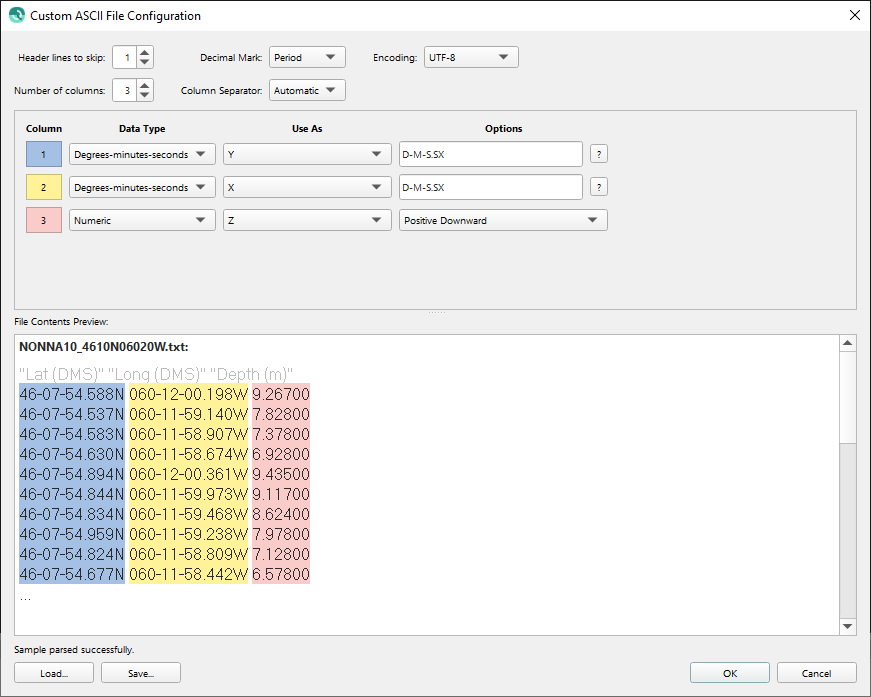
Task: Open the Decimal Mark dropdown
Action: (307, 58)
